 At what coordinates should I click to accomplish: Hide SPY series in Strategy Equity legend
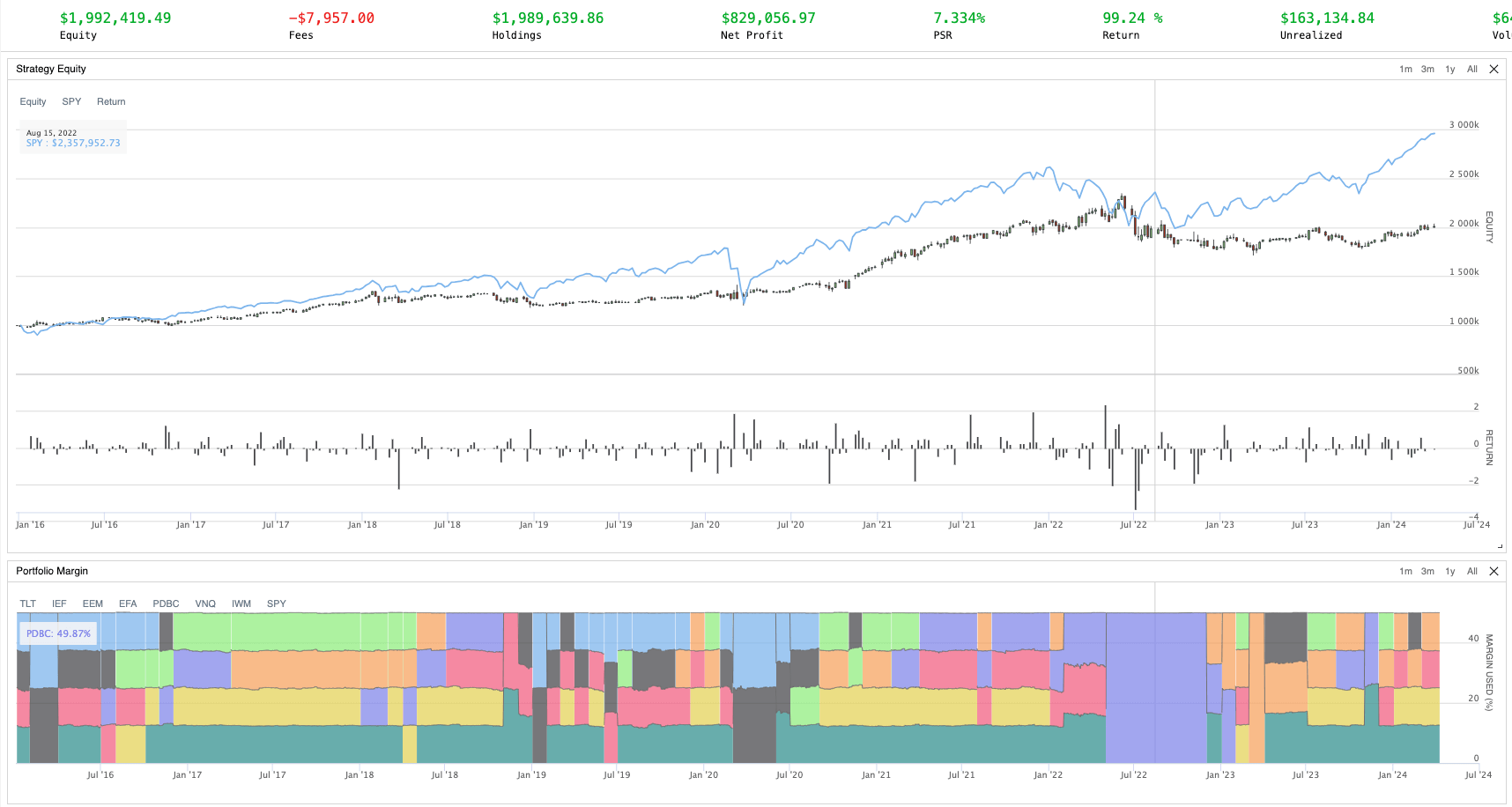coord(71,102)
